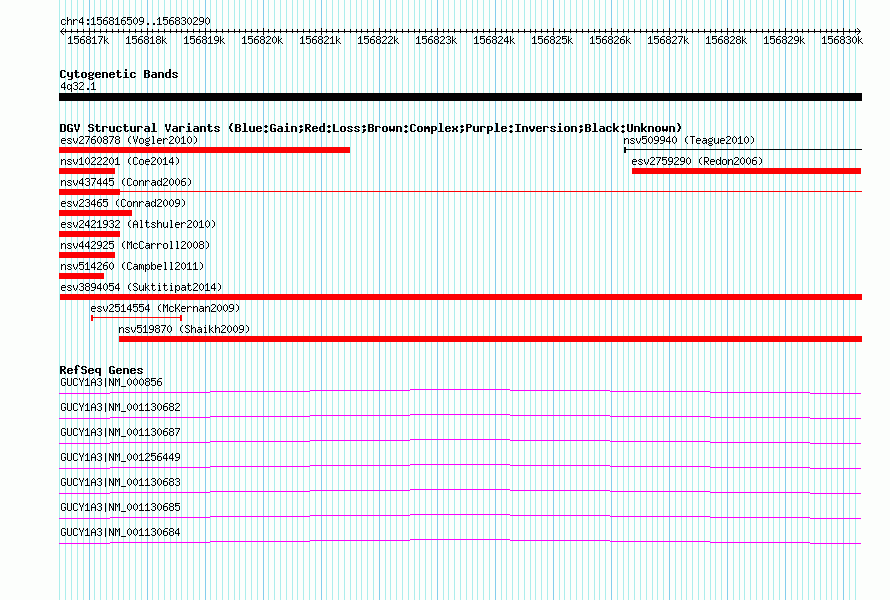Viewport: 890px width, 600px height.
Task: Open the nsv1022201 (Coe2014) variant
Action: pyautogui.click(x=120, y=161)
